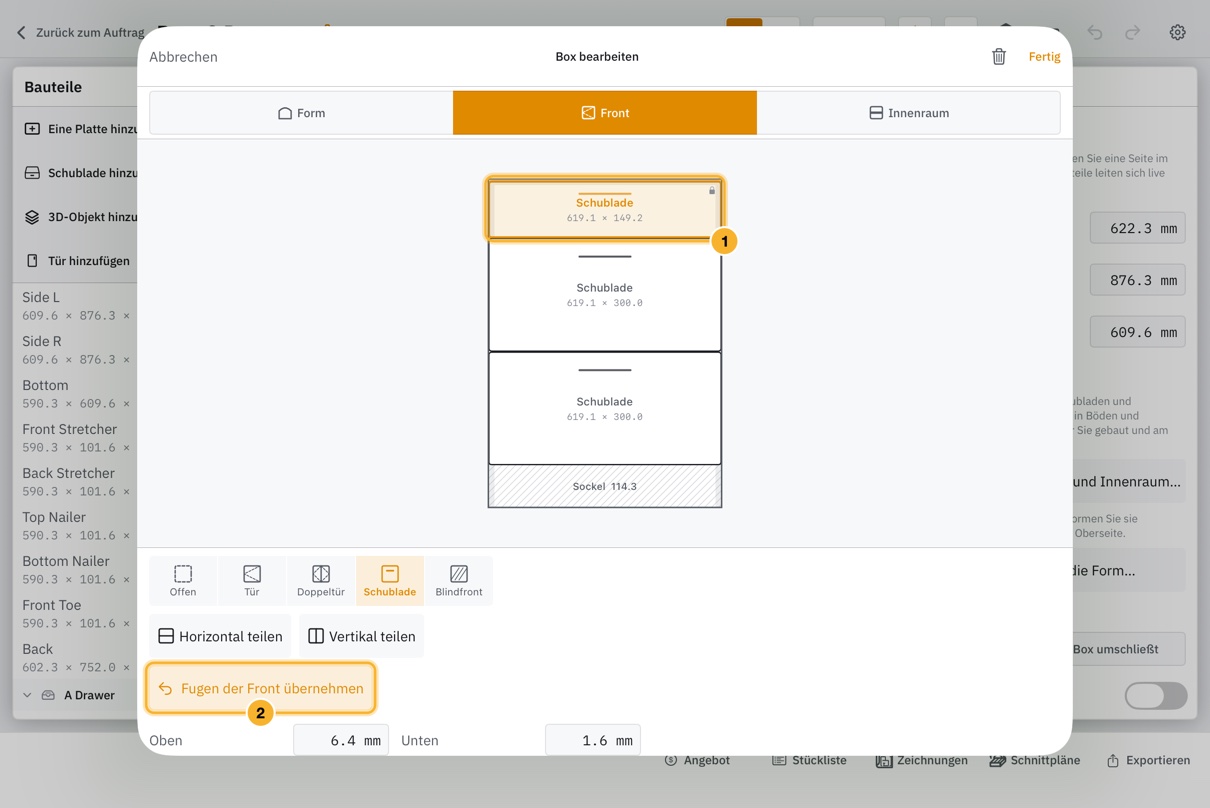This screenshot has height=808, width=1210.
Task: Open Stückliste in the bottom bar
Action: click(x=809, y=760)
